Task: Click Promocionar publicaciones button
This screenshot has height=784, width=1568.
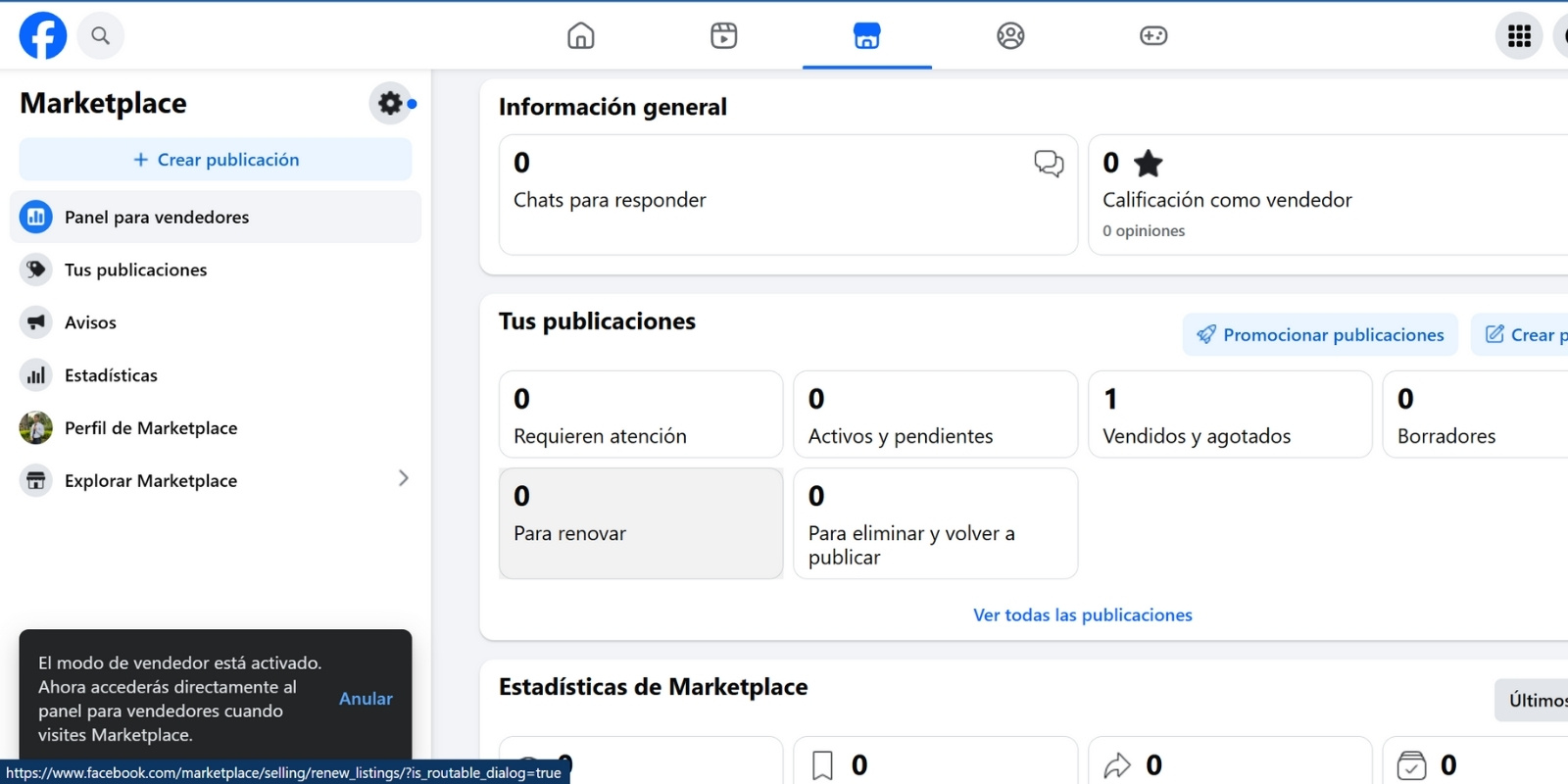Action: click(1320, 335)
